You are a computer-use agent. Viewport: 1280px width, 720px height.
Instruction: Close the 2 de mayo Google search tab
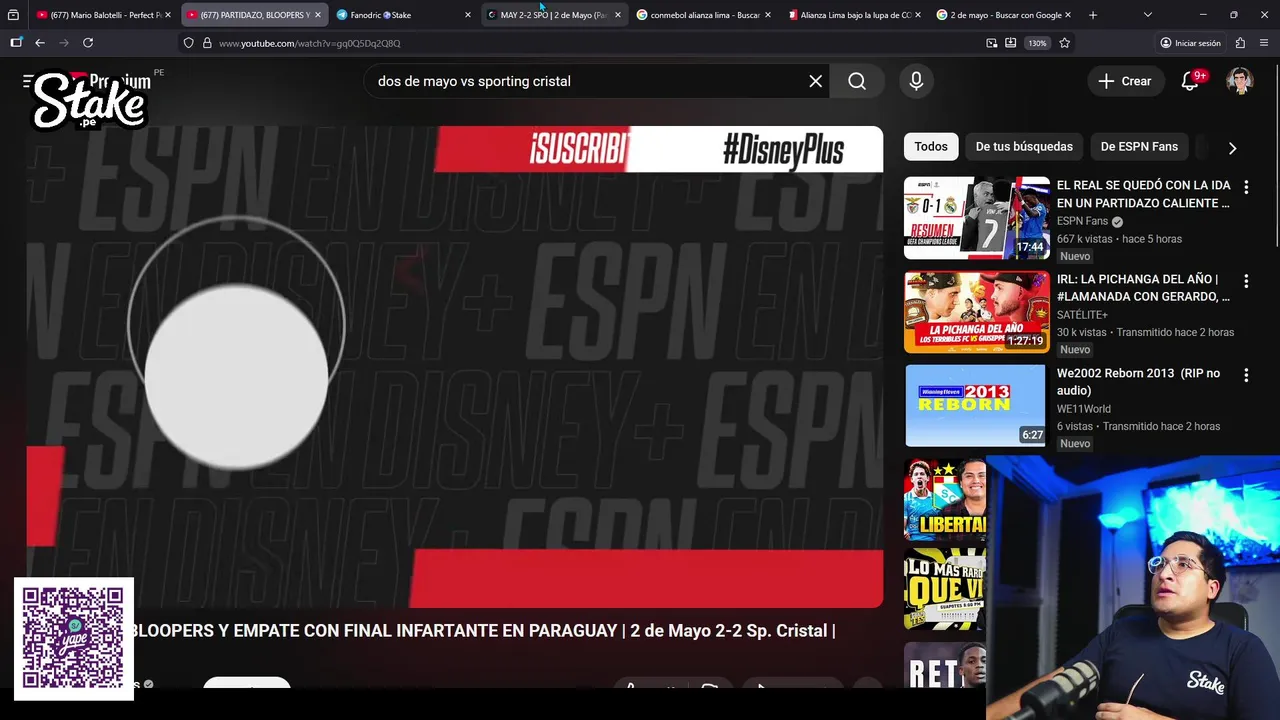1068,15
